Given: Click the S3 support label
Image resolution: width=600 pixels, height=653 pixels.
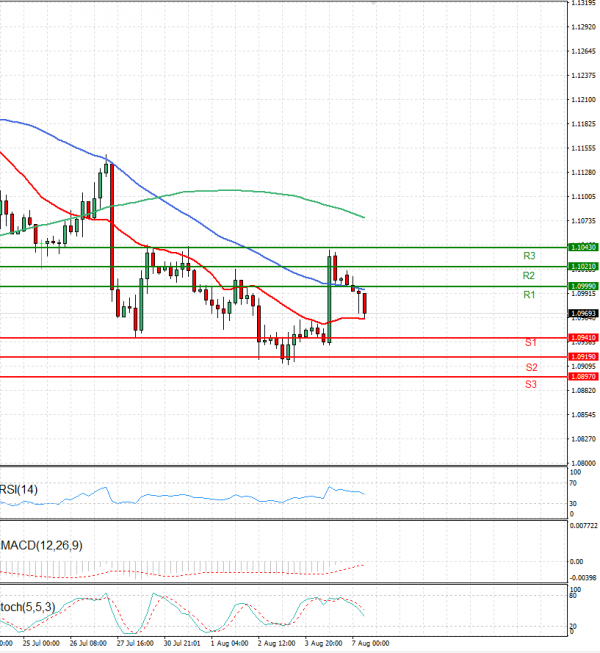Looking at the screenshot, I should (x=530, y=384).
